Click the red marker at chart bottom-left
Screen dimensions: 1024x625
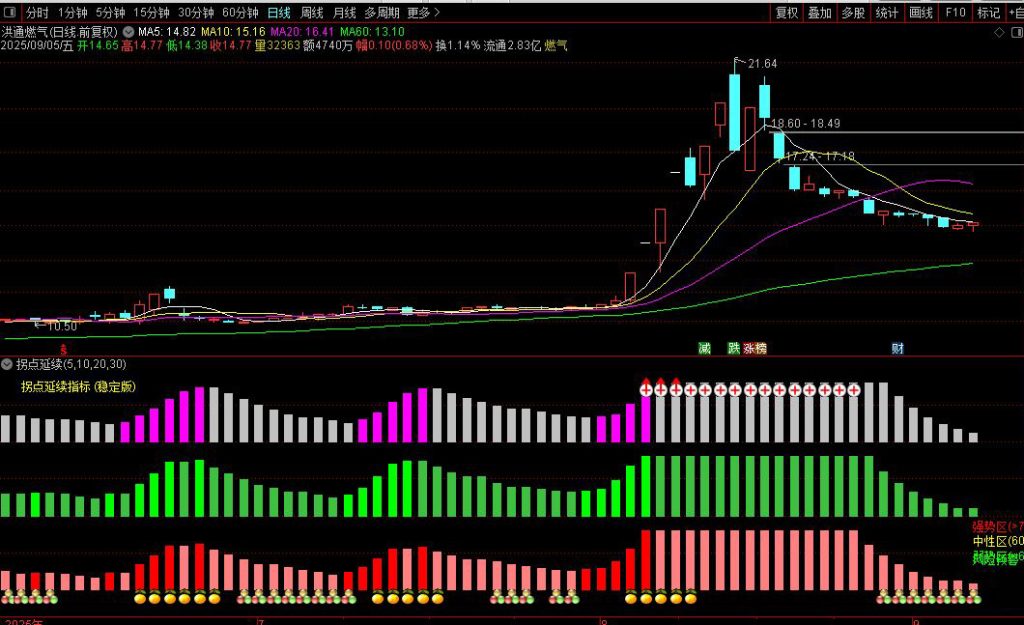point(62,349)
